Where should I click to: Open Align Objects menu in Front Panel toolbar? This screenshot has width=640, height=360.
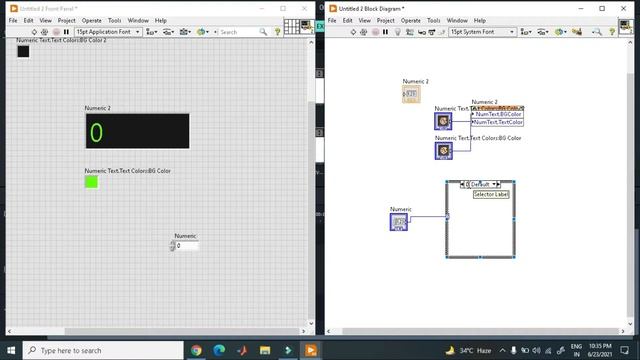tap(152, 32)
